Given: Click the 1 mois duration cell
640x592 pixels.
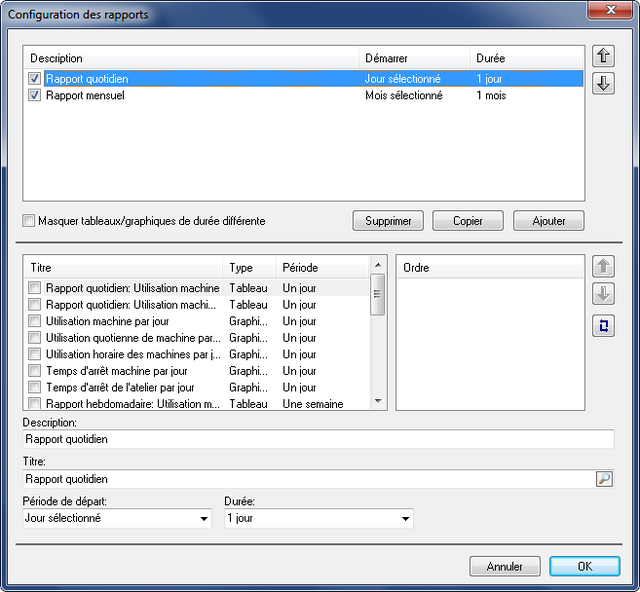Looking at the screenshot, I should (x=491, y=95).
